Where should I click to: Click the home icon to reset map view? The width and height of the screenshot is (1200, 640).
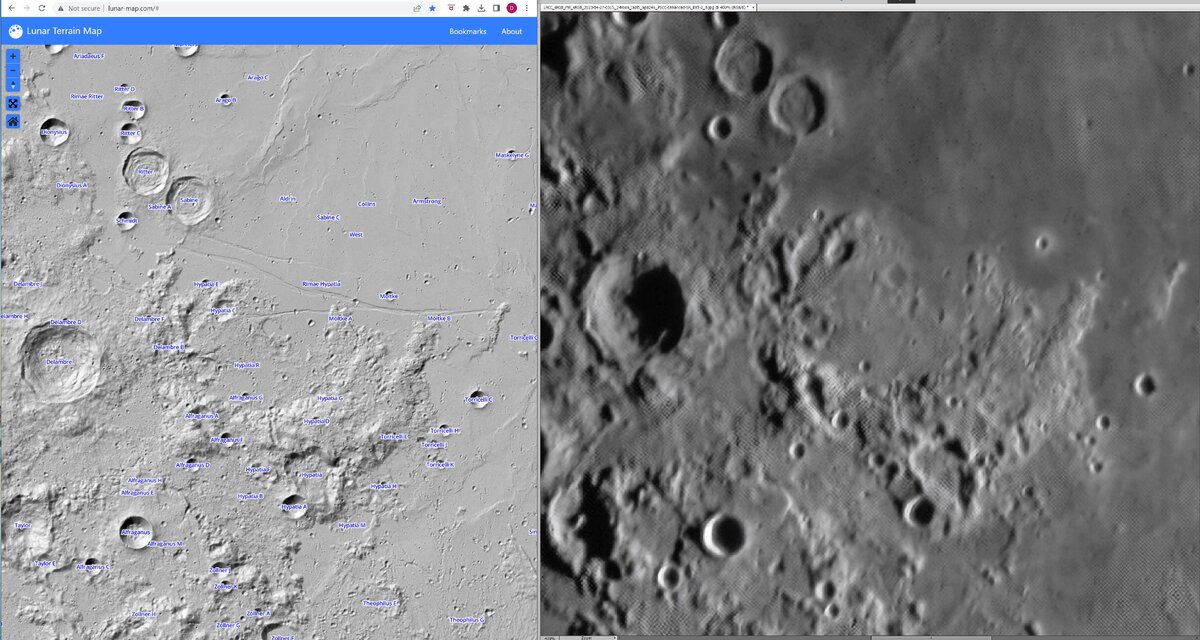(13, 121)
